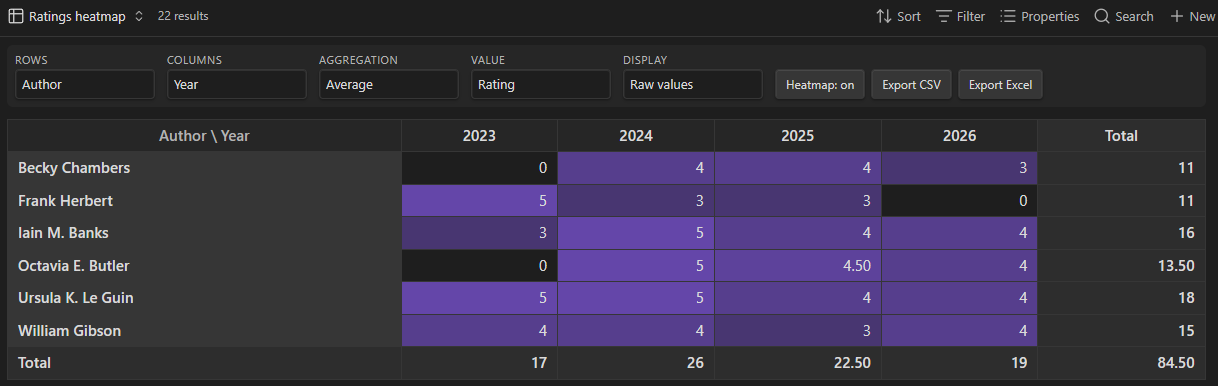The height and width of the screenshot is (386, 1218).
Task: Open the Value dropdown set to Rating
Action: pyautogui.click(x=541, y=85)
